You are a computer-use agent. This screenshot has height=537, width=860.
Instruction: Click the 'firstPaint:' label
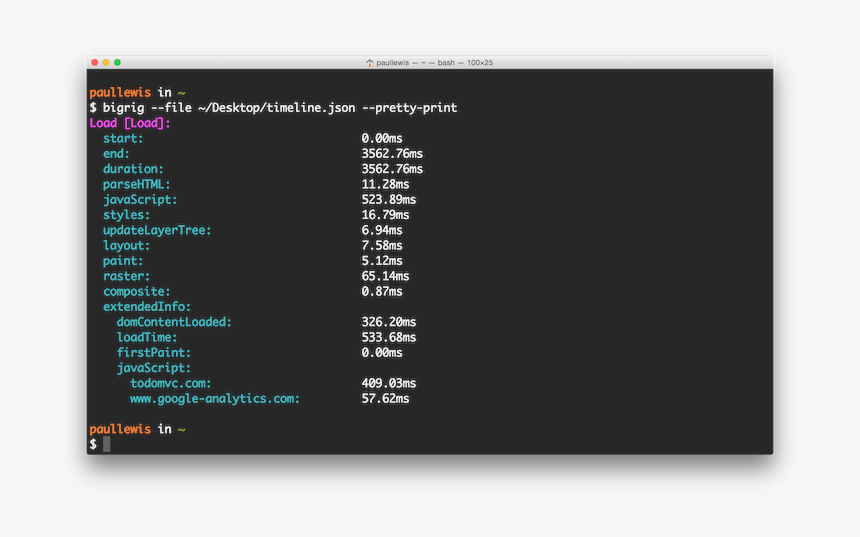154,353
